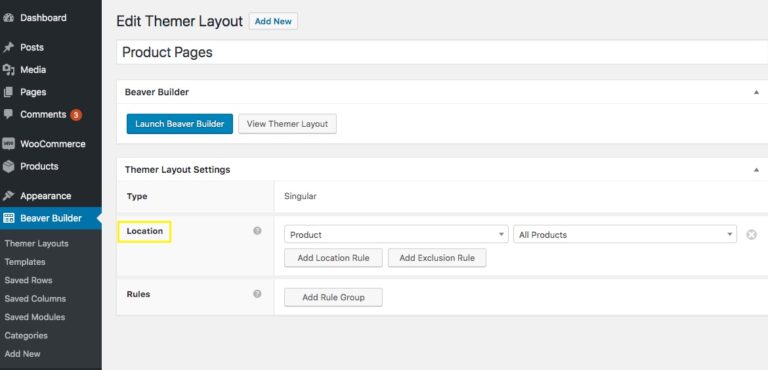The height and width of the screenshot is (370, 768).
Task: Click Launch Beaver Builder button
Action: click(x=180, y=124)
